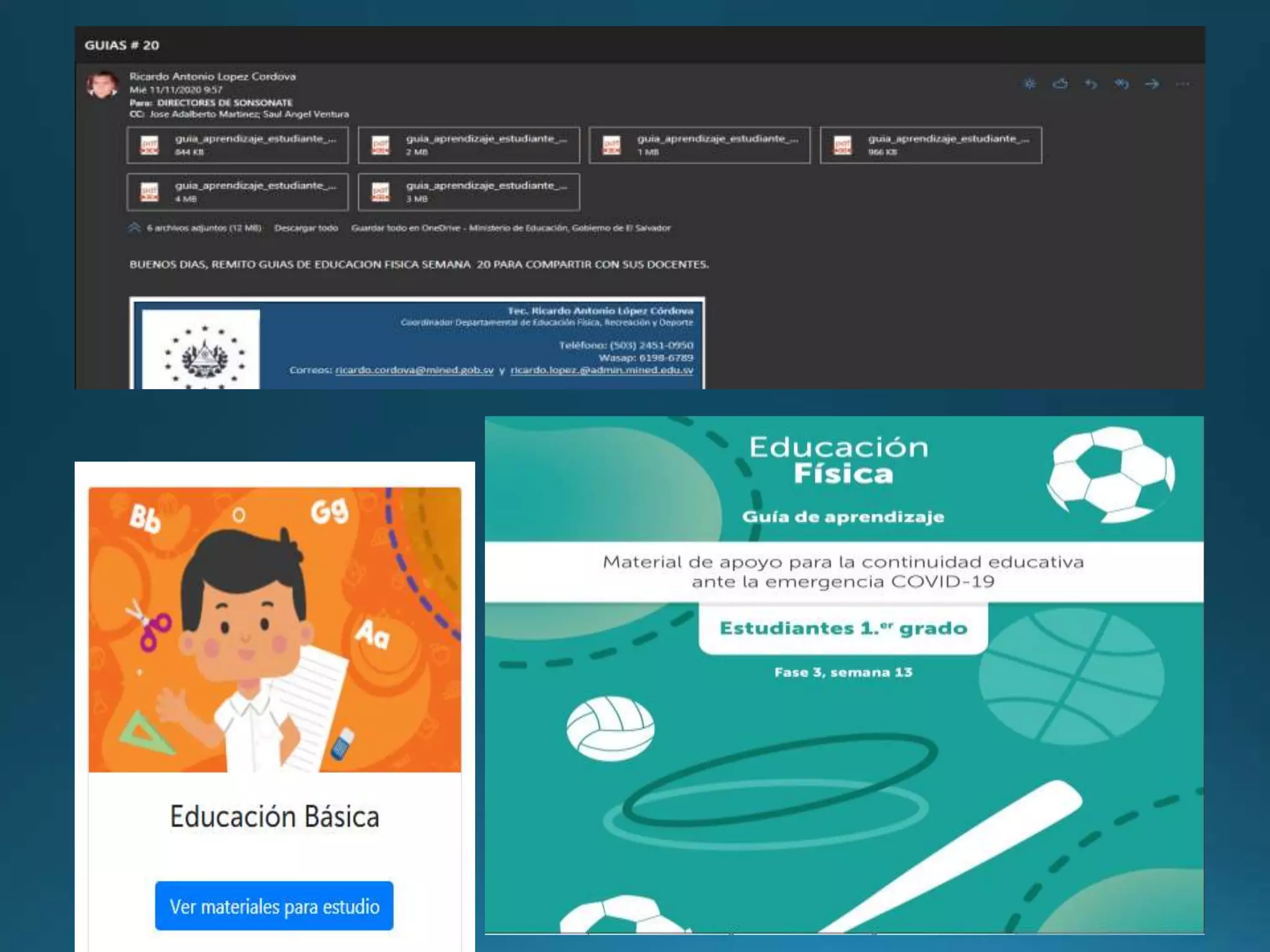
Task: Open the 1 MB PDF attachment
Action: (699, 145)
